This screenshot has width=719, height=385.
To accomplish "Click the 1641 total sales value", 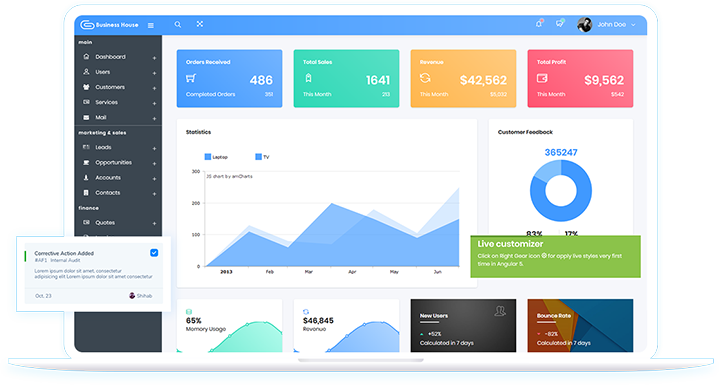I will (x=378, y=80).
